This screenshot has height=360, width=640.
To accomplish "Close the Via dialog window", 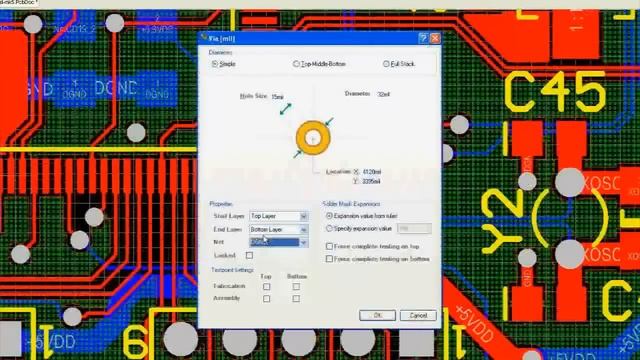I will click(435, 38).
